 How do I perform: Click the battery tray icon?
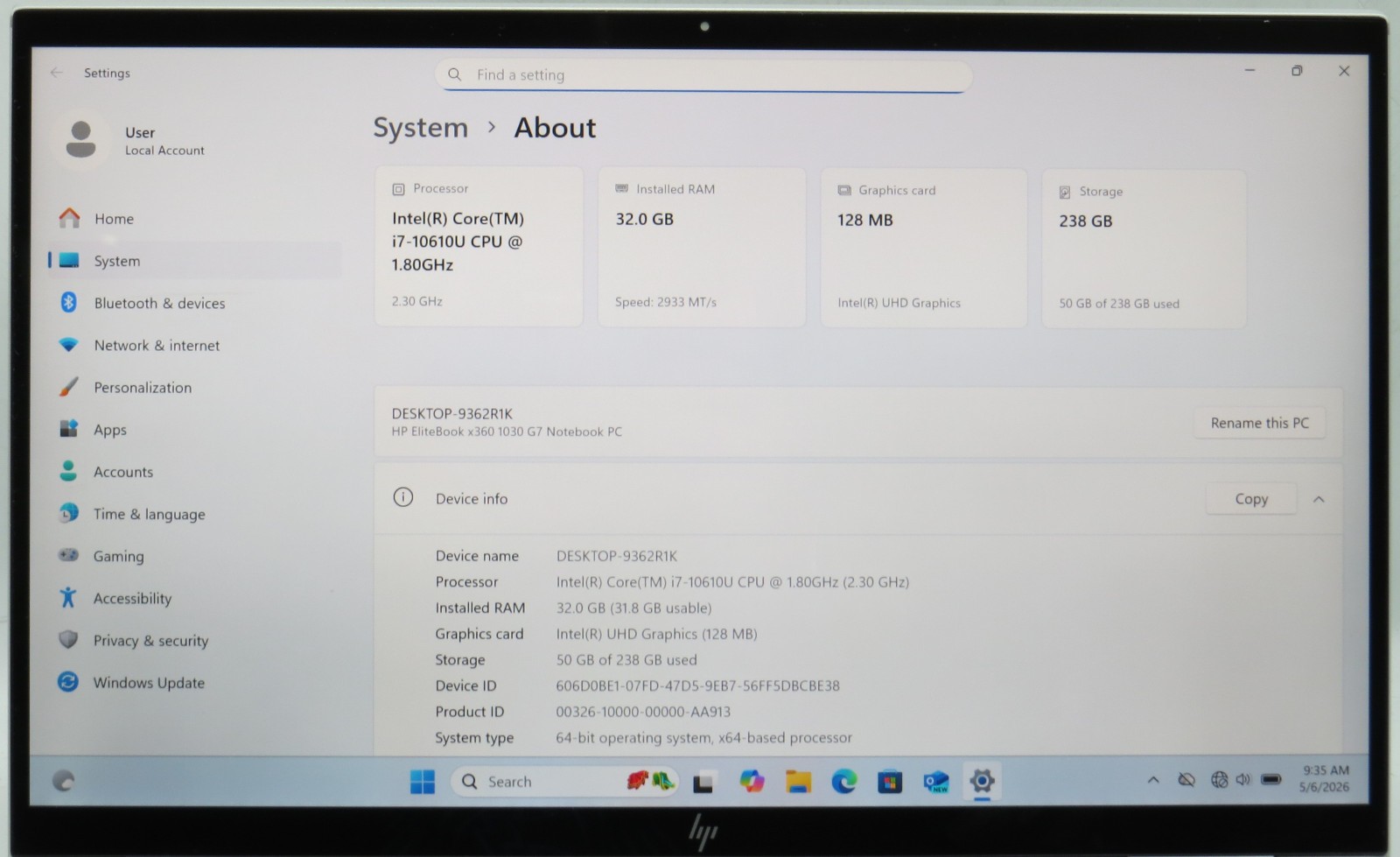click(x=1271, y=779)
